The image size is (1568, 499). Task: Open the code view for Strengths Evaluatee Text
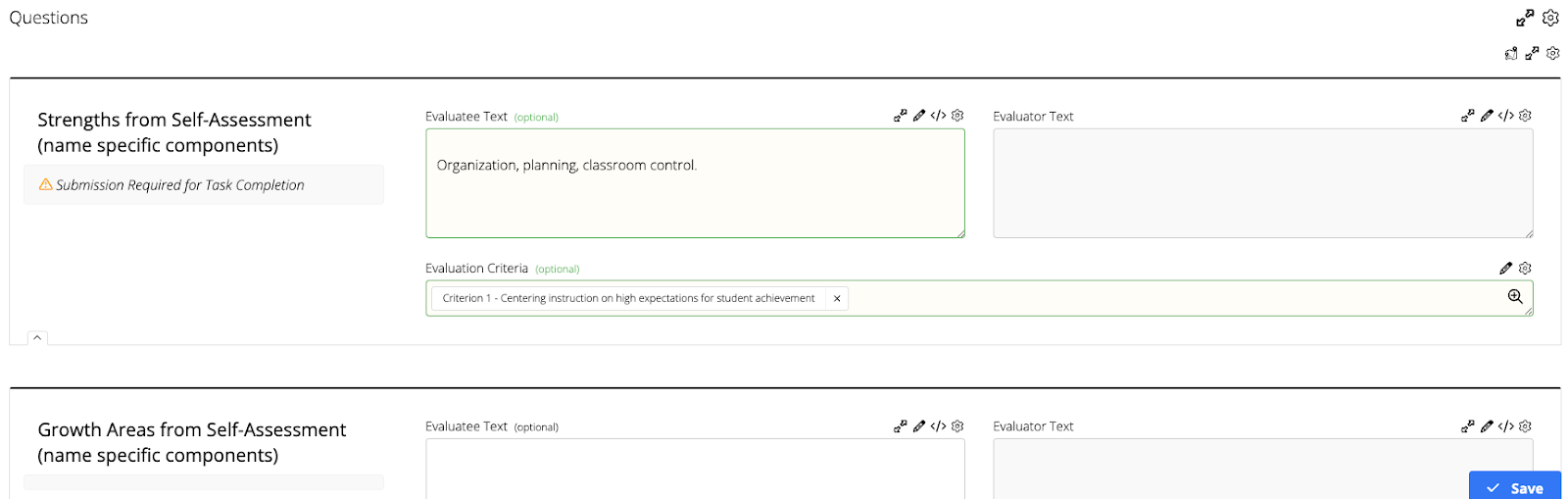(x=938, y=116)
